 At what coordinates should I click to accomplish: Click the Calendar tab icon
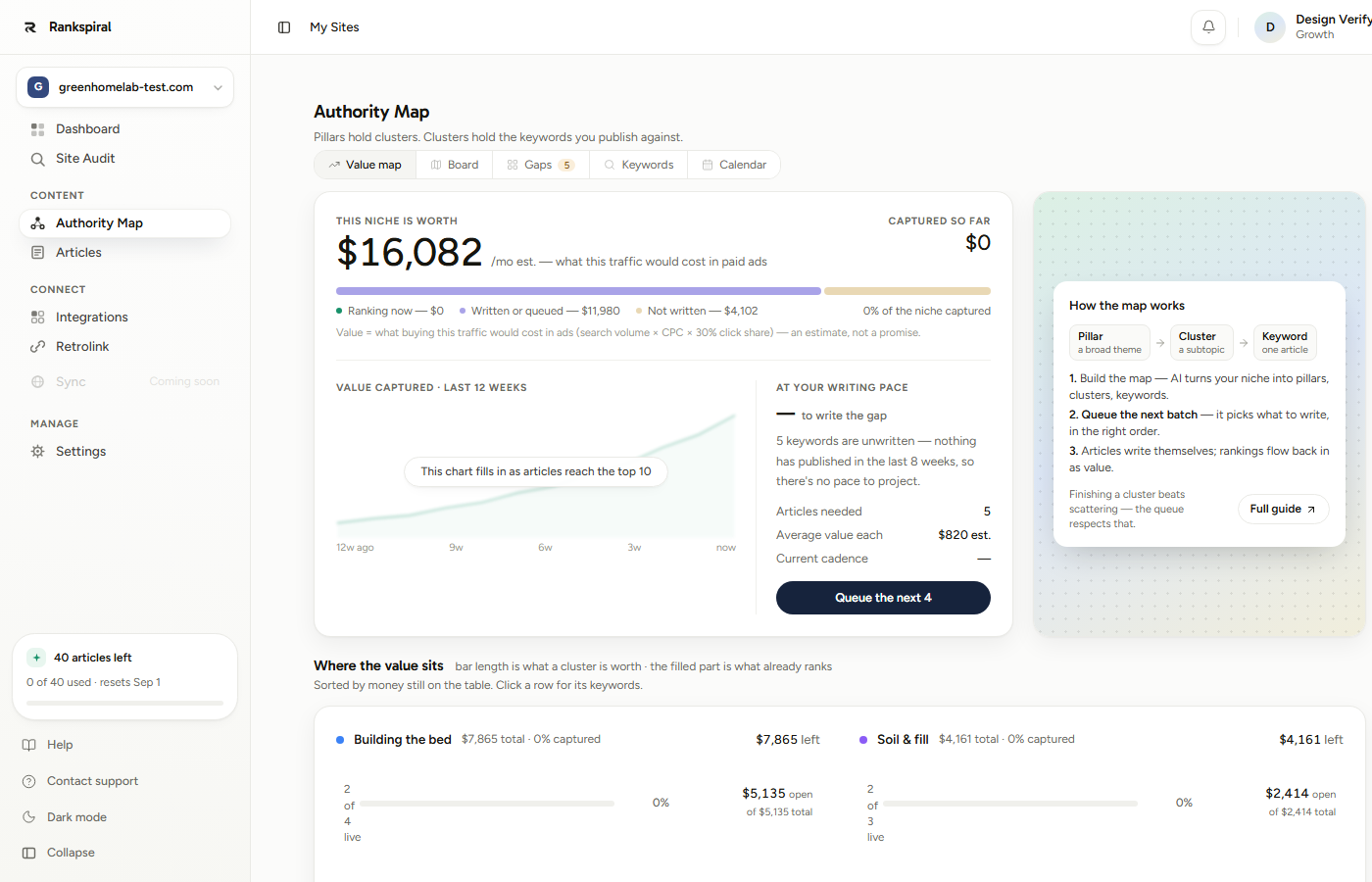708,165
